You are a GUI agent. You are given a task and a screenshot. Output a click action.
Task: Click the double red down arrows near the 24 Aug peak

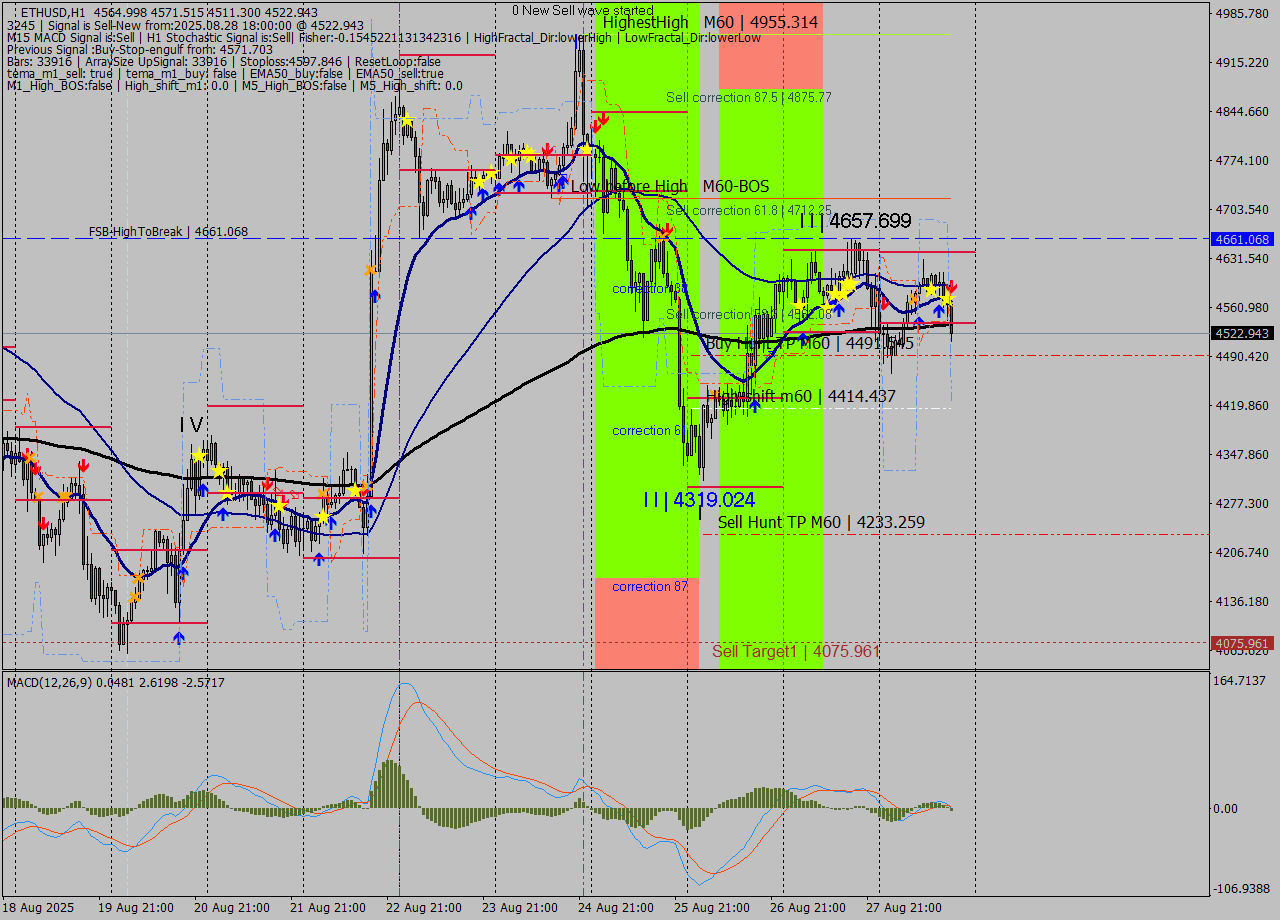pos(600,123)
